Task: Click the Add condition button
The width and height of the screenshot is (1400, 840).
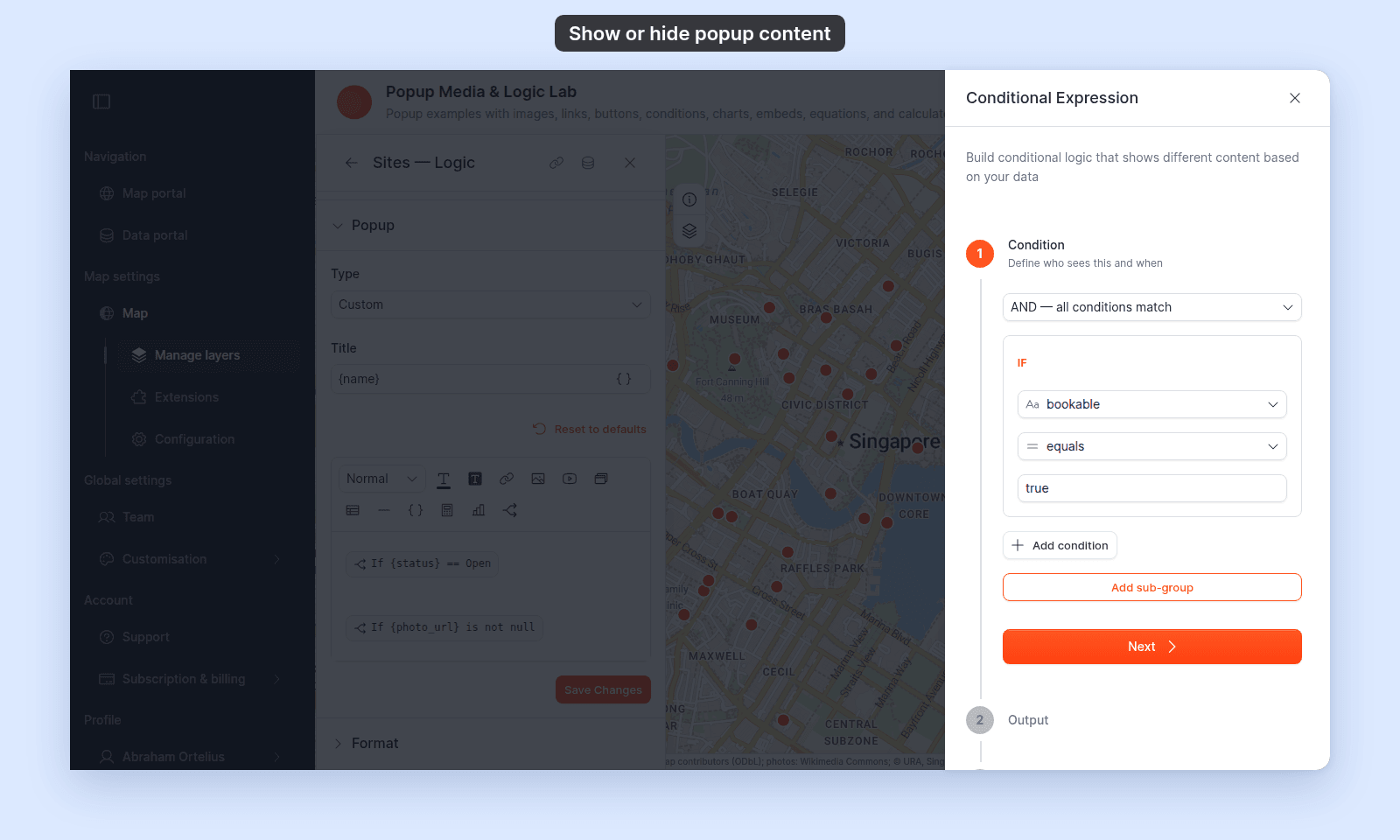Action: tap(1060, 545)
